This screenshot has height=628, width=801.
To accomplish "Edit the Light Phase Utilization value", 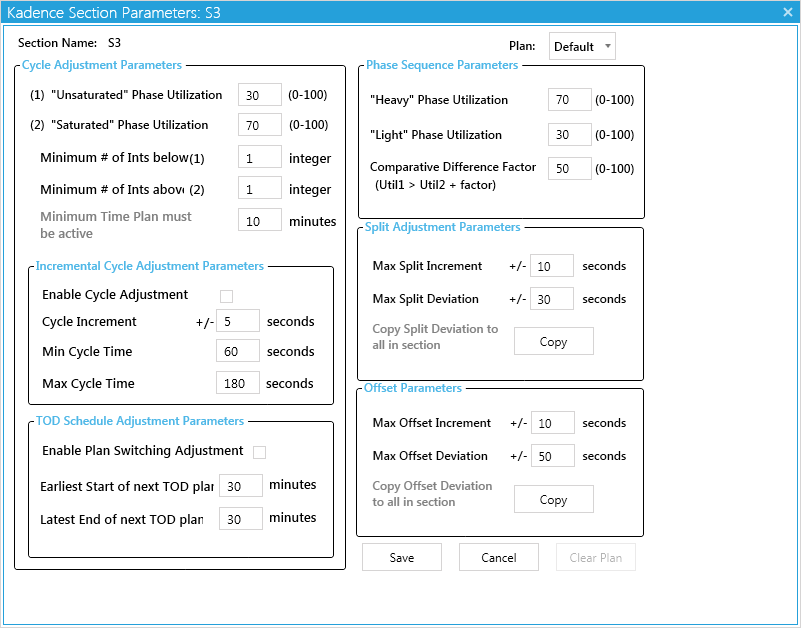I will tap(569, 134).
